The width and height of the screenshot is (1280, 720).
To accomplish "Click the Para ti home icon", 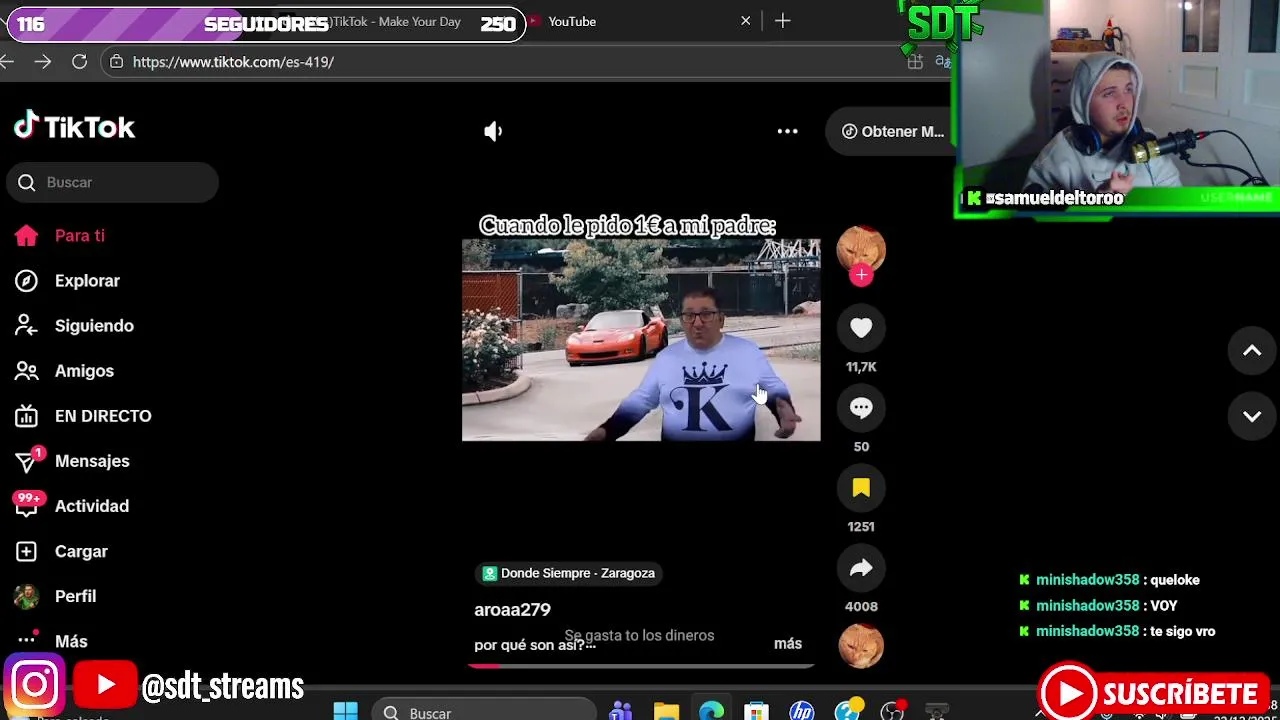I will (x=26, y=236).
